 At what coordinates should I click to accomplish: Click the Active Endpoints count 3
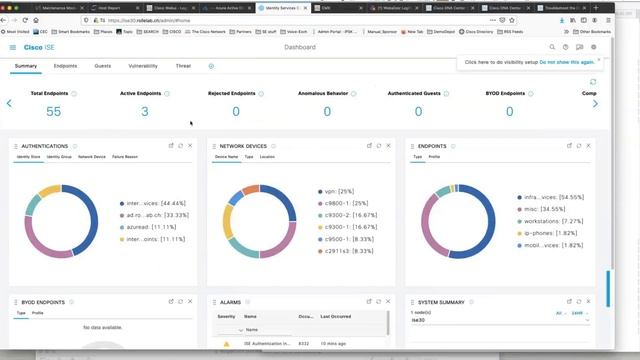click(145, 111)
